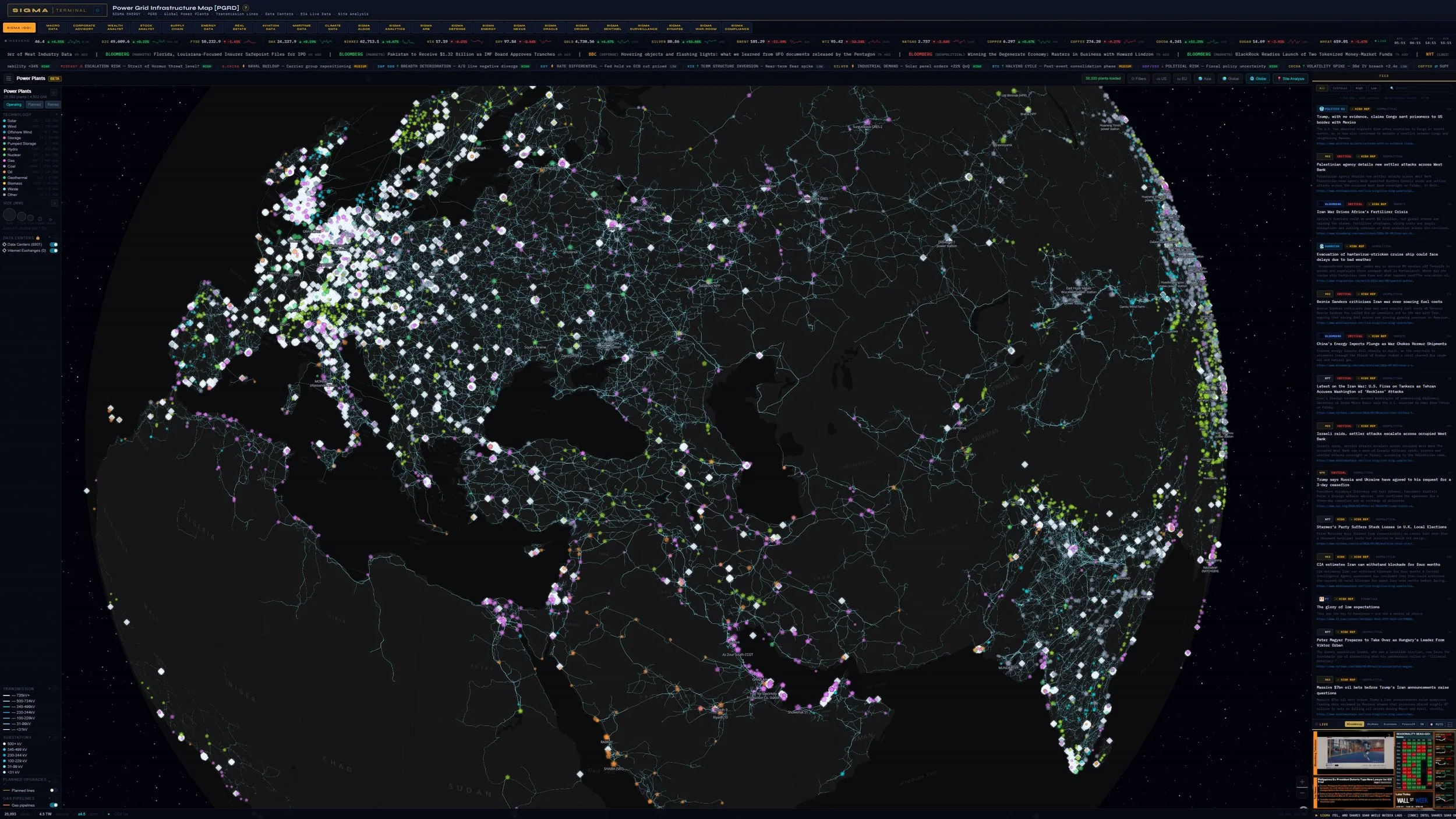The height and width of the screenshot is (819, 1456).
Task: Click the Global view globe icon
Action: click(x=1224, y=79)
